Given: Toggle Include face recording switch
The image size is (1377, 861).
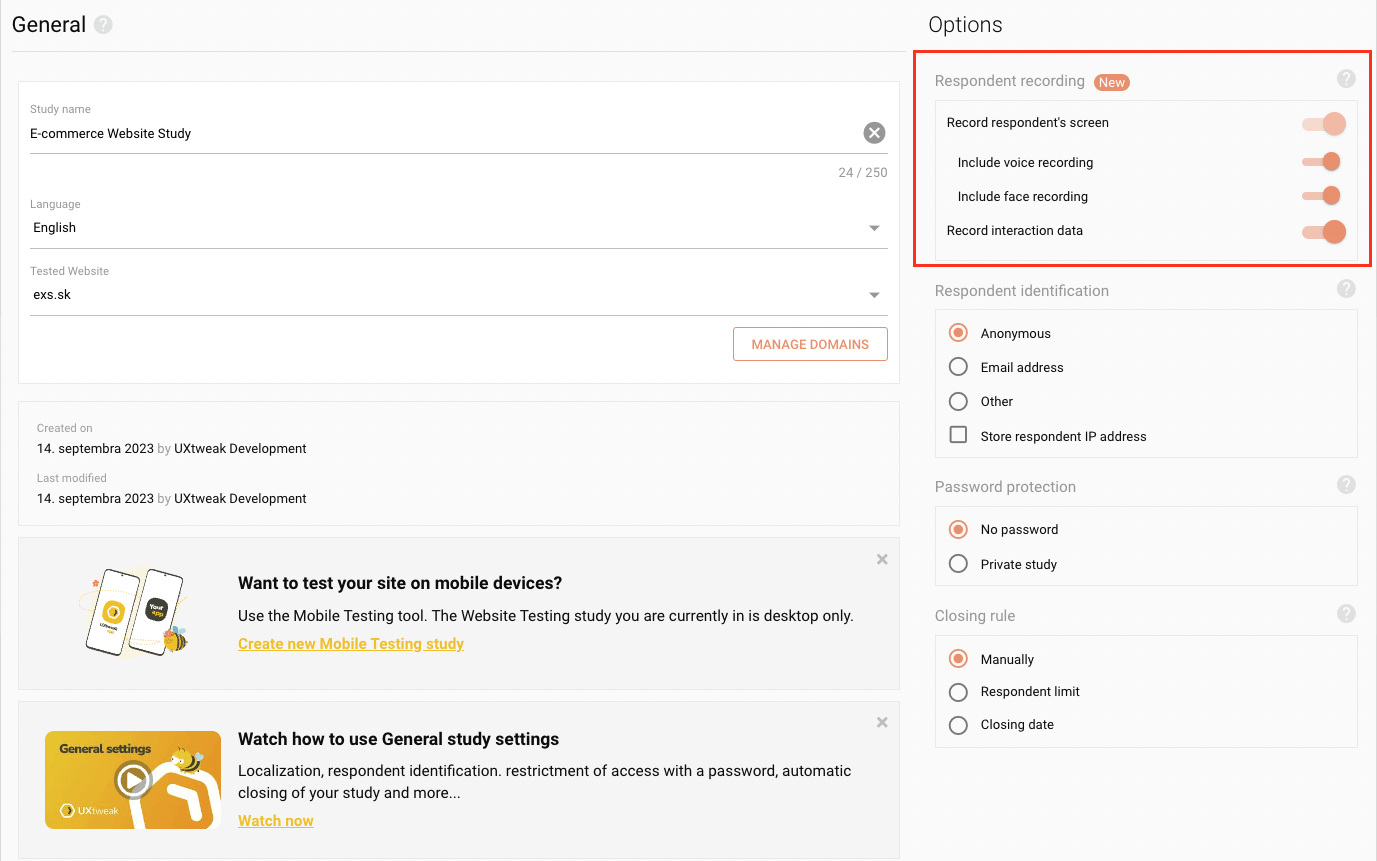Looking at the screenshot, I should pyautogui.click(x=1322, y=196).
